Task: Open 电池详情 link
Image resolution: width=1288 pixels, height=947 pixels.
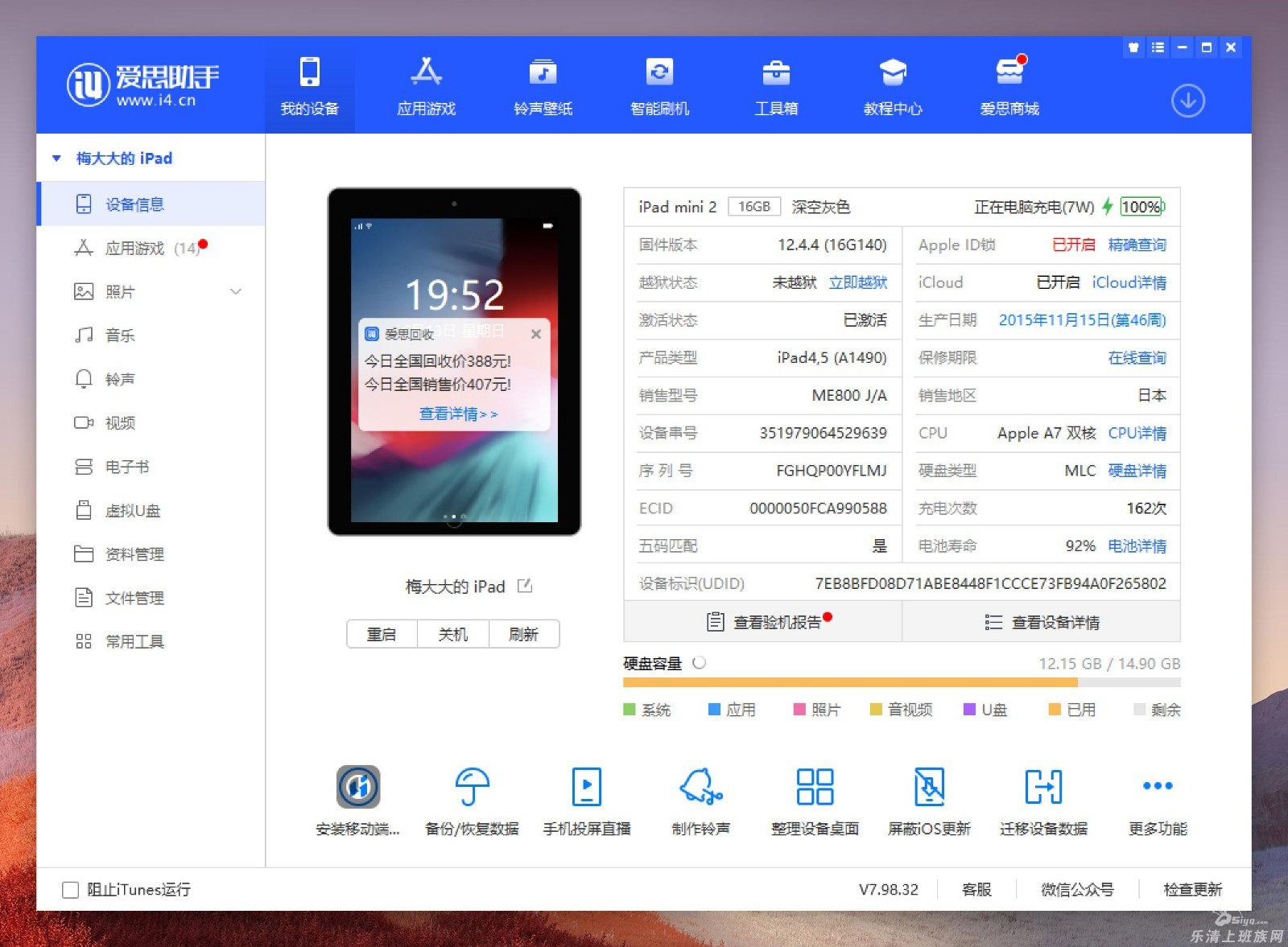Action: 1137,546
